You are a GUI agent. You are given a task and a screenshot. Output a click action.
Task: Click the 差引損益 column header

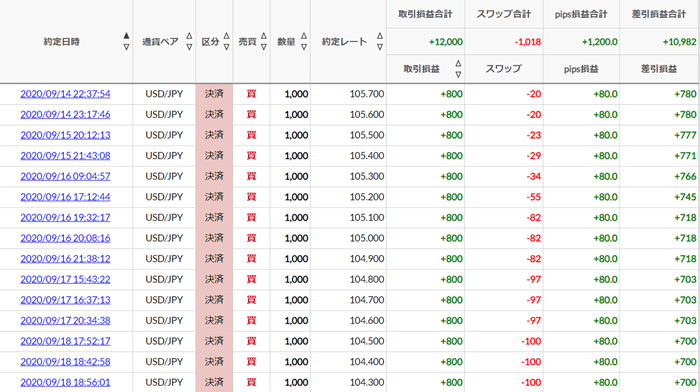coord(659,69)
